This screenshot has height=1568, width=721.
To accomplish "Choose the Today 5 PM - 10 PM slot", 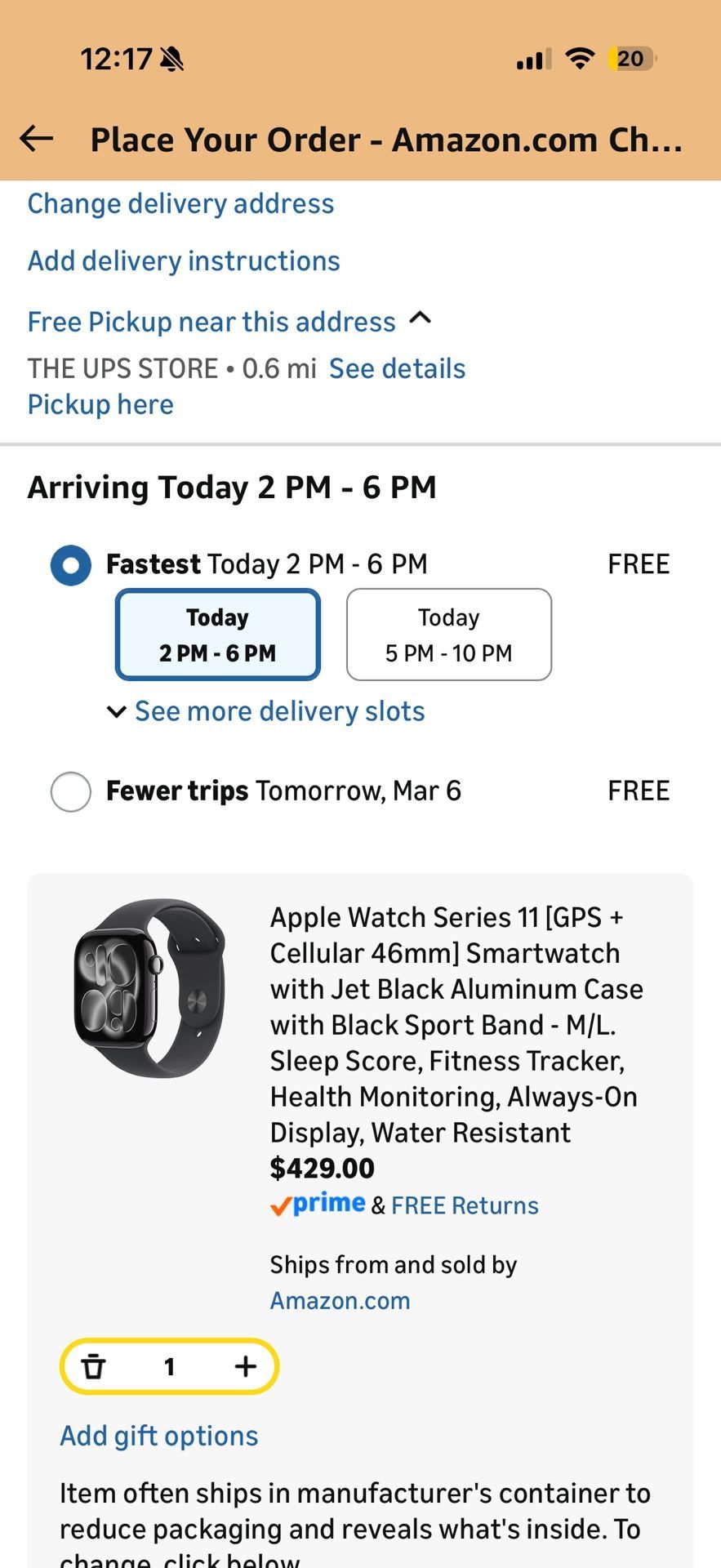I will tap(448, 635).
